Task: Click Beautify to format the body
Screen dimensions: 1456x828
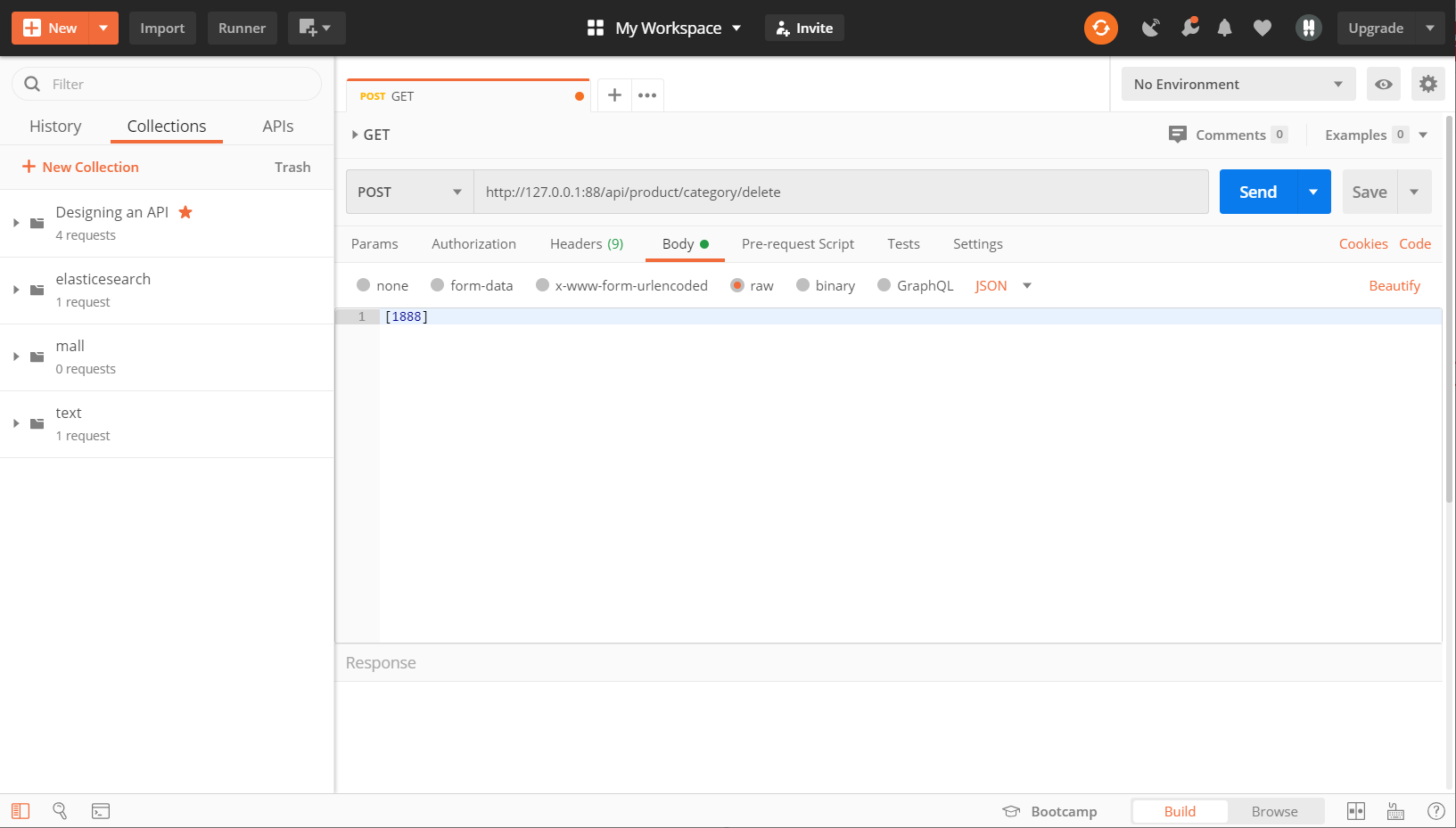Action: (x=1394, y=285)
